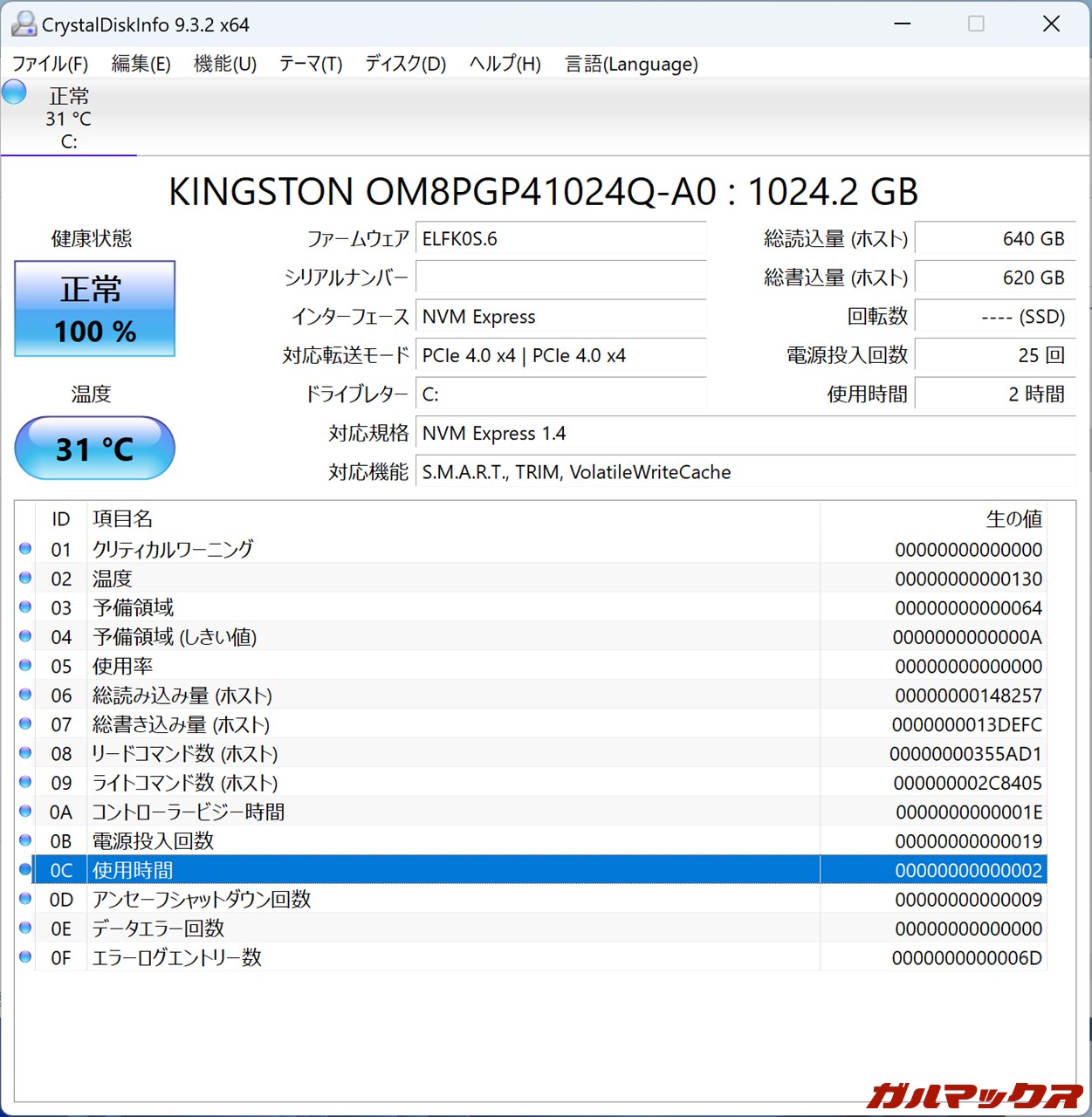The height and width of the screenshot is (1117, 1092).
Task: Click the 対応転送モード field with PCIe 4.0 x4
Action: 560,356
